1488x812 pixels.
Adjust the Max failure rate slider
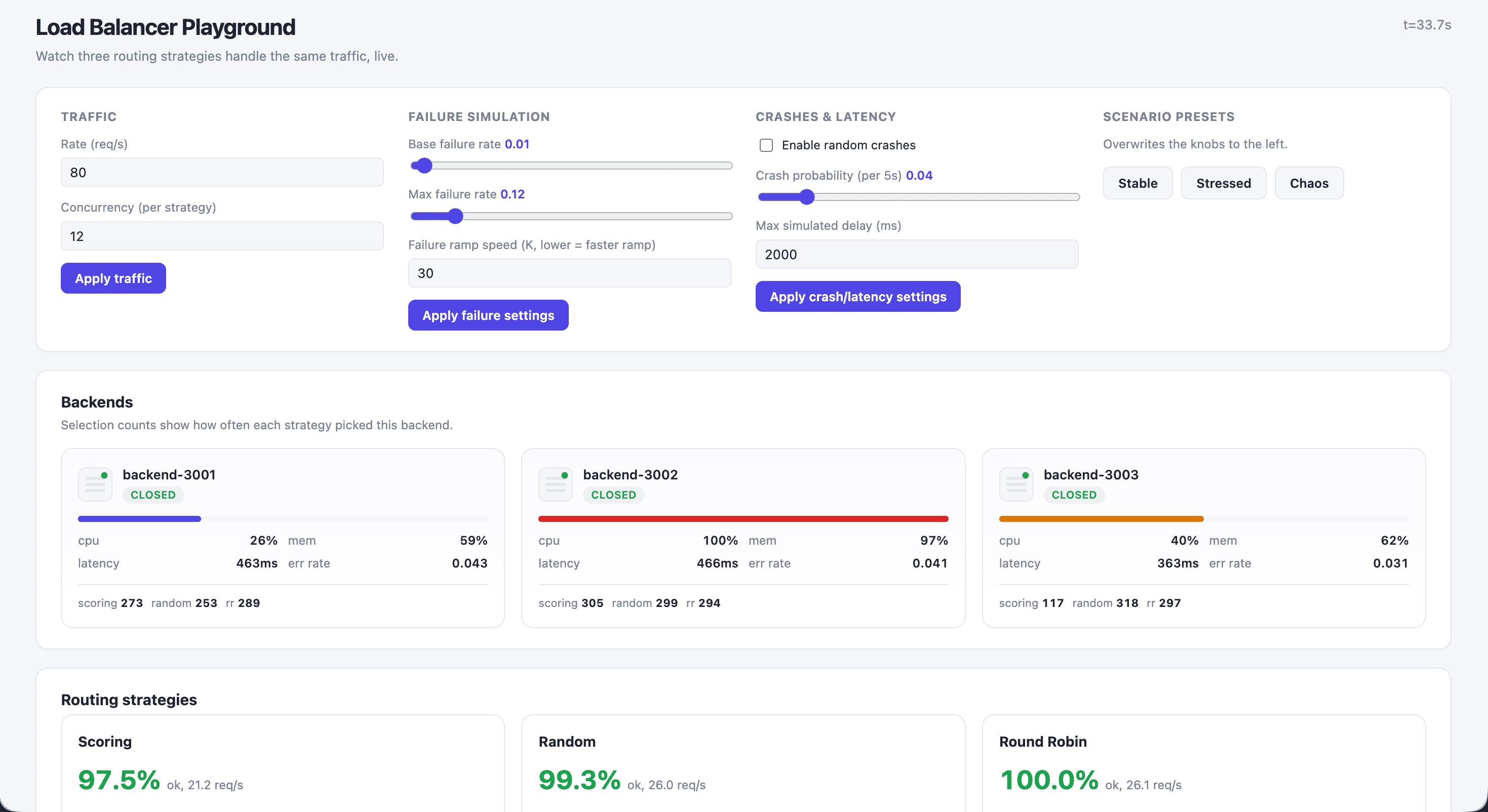click(571, 216)
